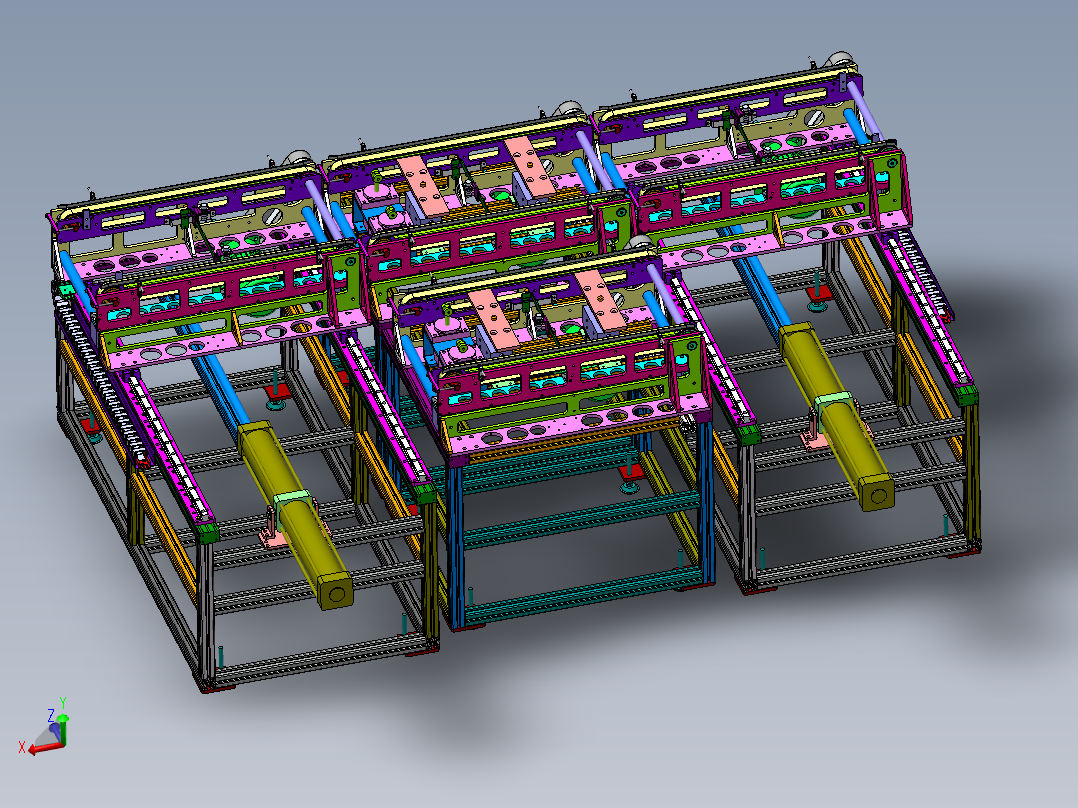Viewport: 1078px width, 808px height.
Task: Click the green Y axis of the orientation triad
Action: (x=63, y=730)
